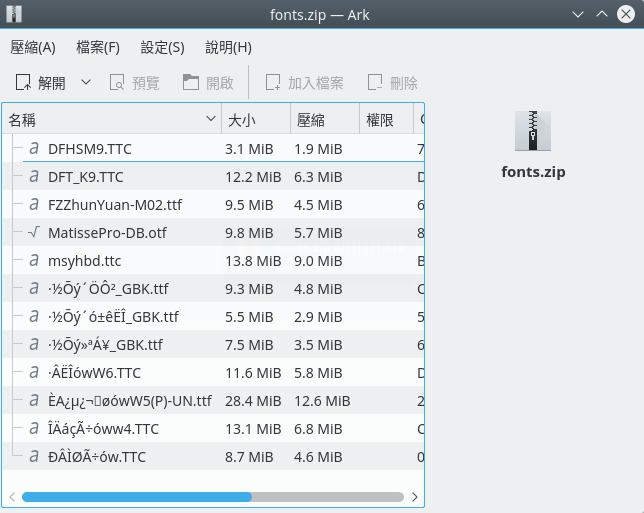Image resolution: width=644 pixels, height=513 pixels.
Task: Click the icon beside MatissePro-DB.otf
Action: click(34, 232)
